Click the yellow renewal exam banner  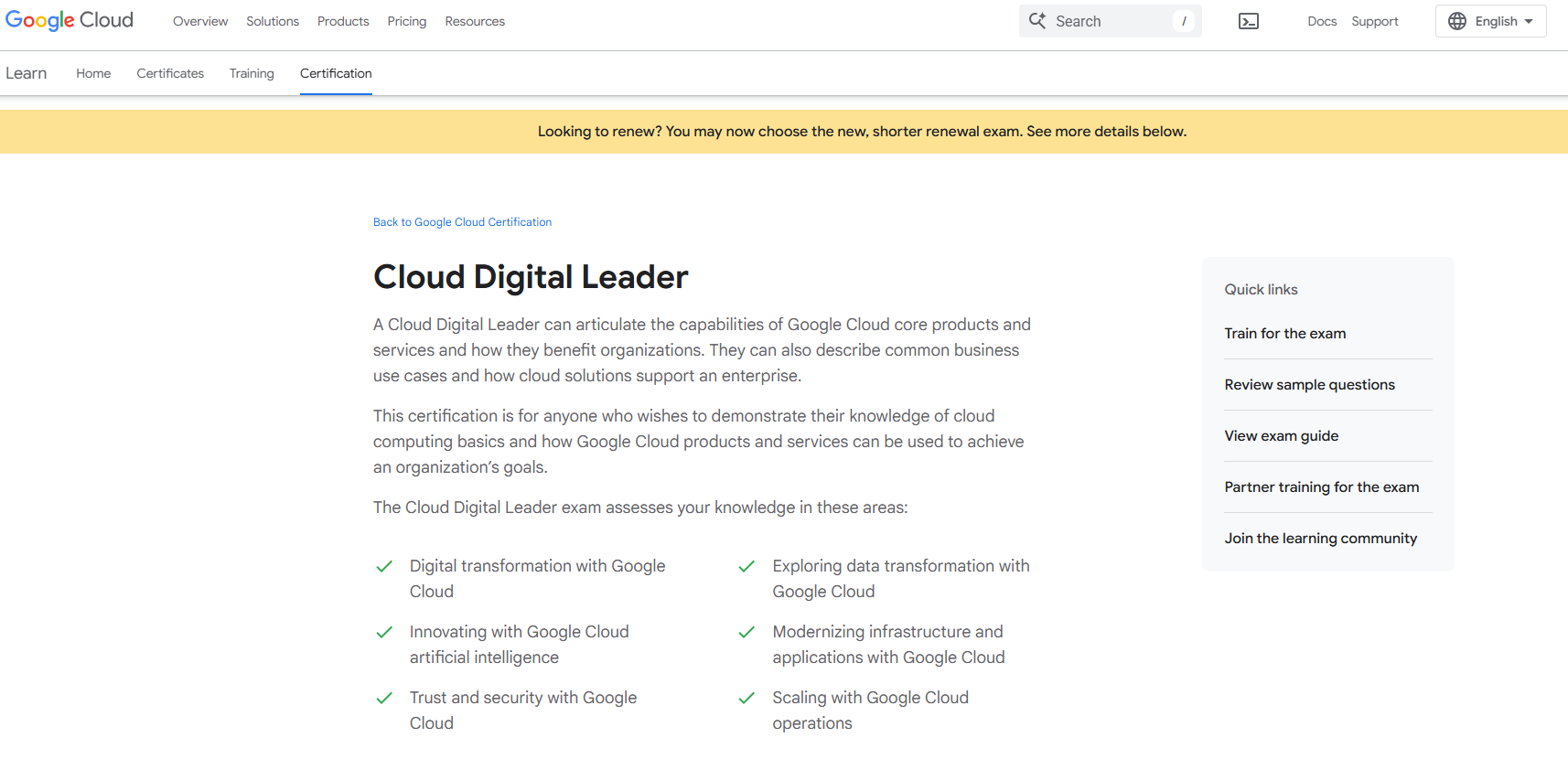(x=784, y=132)
